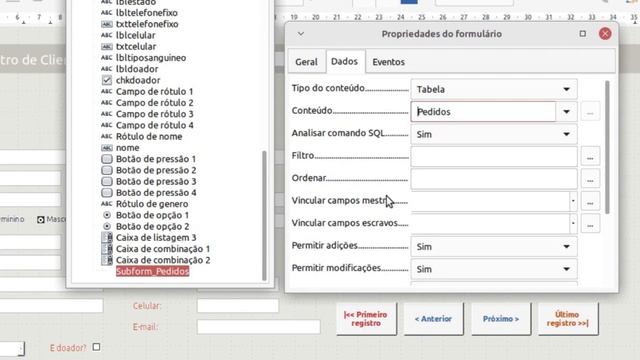This screenshot has height=360, width=640.
Task: Collapse the properties dialog with chevron
Action: [301, 34]
